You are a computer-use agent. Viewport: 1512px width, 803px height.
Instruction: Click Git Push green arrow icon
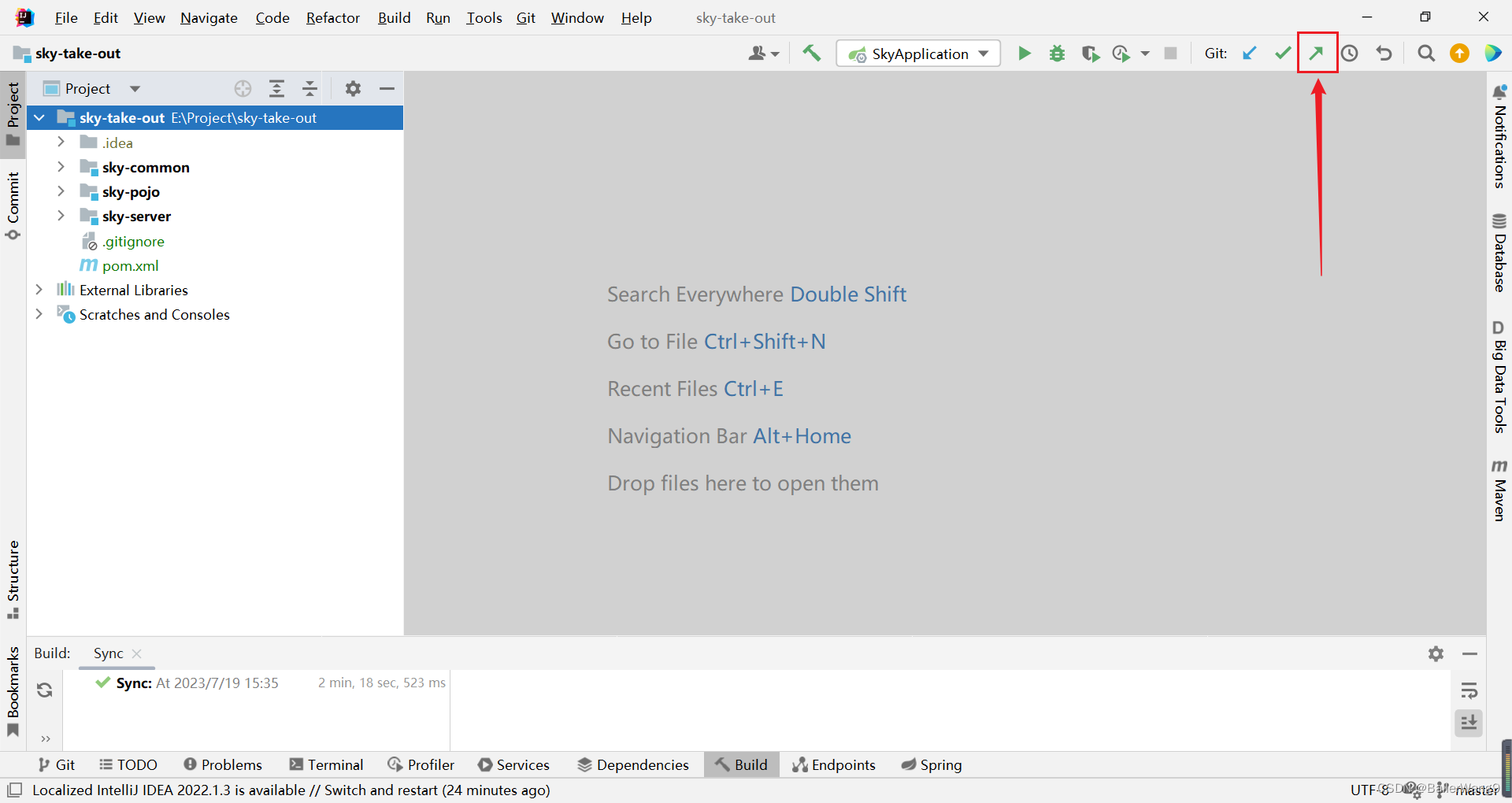[x=1317, y=53]
